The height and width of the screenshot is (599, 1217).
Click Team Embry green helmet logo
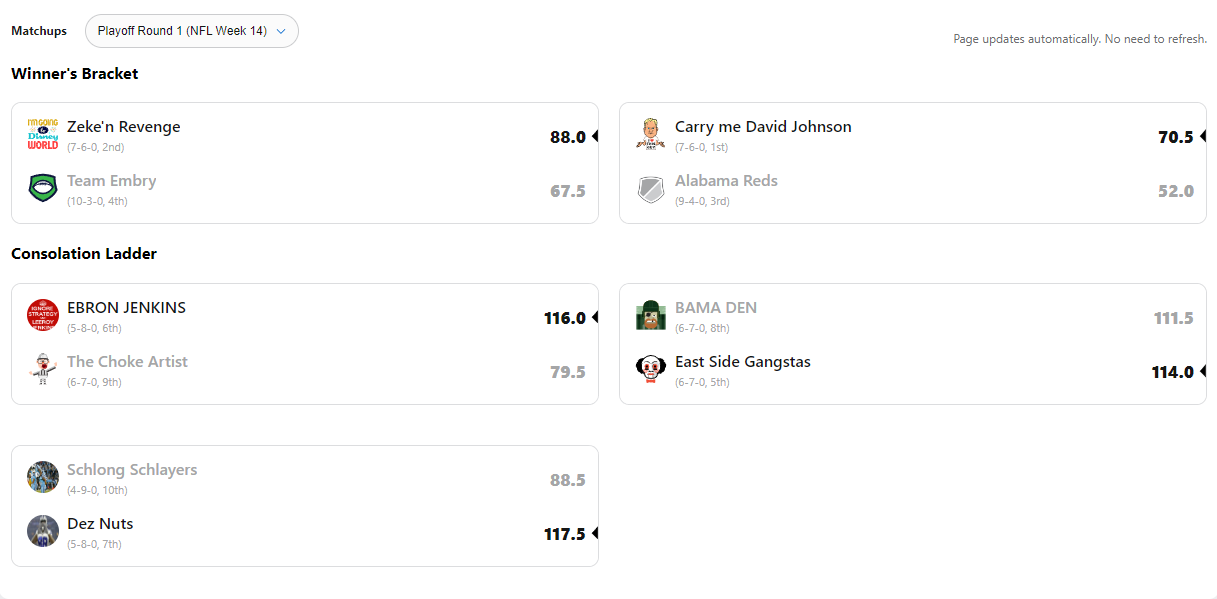(x=43, y=188)
